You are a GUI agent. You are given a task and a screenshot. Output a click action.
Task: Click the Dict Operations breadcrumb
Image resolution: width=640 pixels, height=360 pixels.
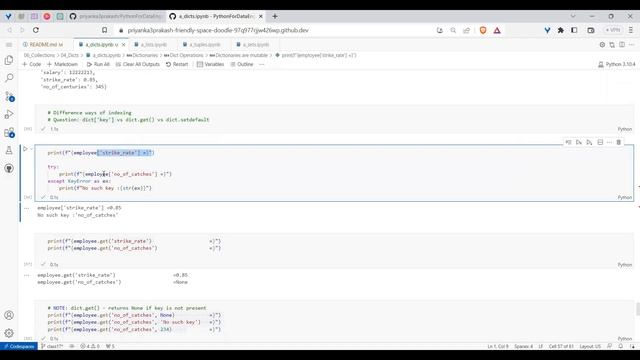184,55
